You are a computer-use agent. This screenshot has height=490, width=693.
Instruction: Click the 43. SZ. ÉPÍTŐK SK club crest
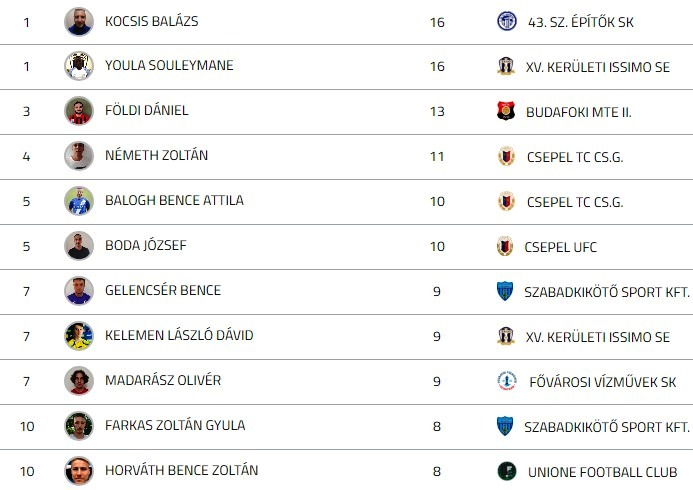tap(507, 21)
